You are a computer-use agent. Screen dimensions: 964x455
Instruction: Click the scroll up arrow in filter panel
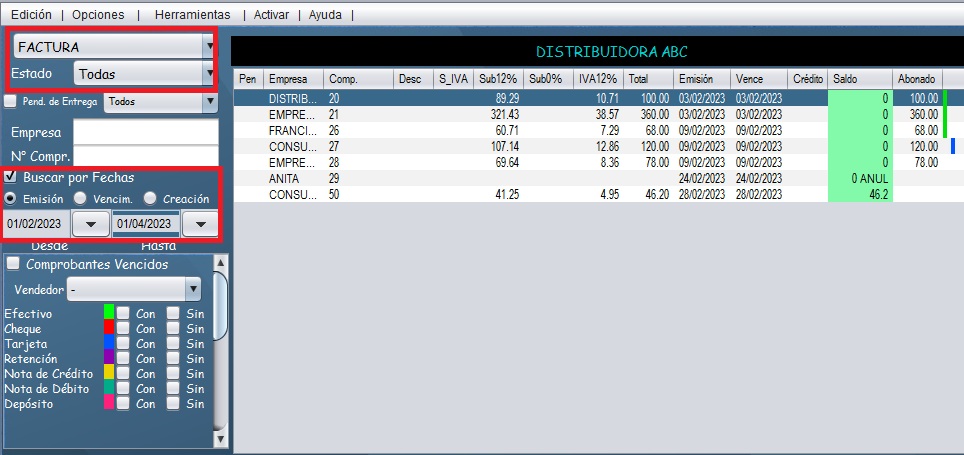(x=222, y=263)
